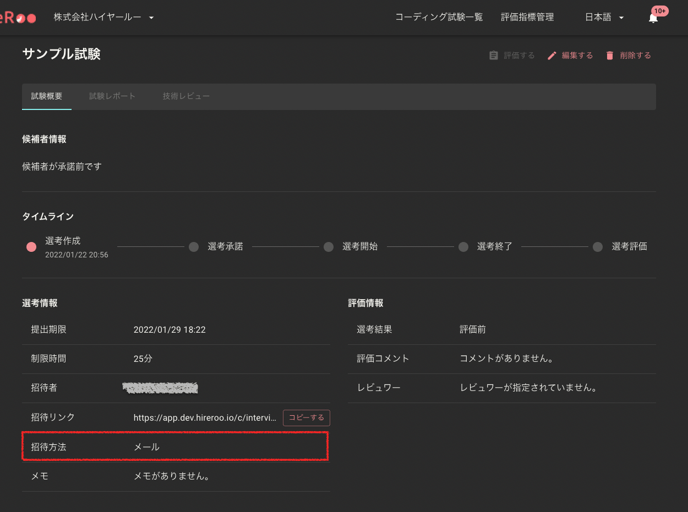Image resolution: width=688 pixels, height=512 pixels.
Task: Click the pencil icon for 編集する
Action: (x=552, y=56)
